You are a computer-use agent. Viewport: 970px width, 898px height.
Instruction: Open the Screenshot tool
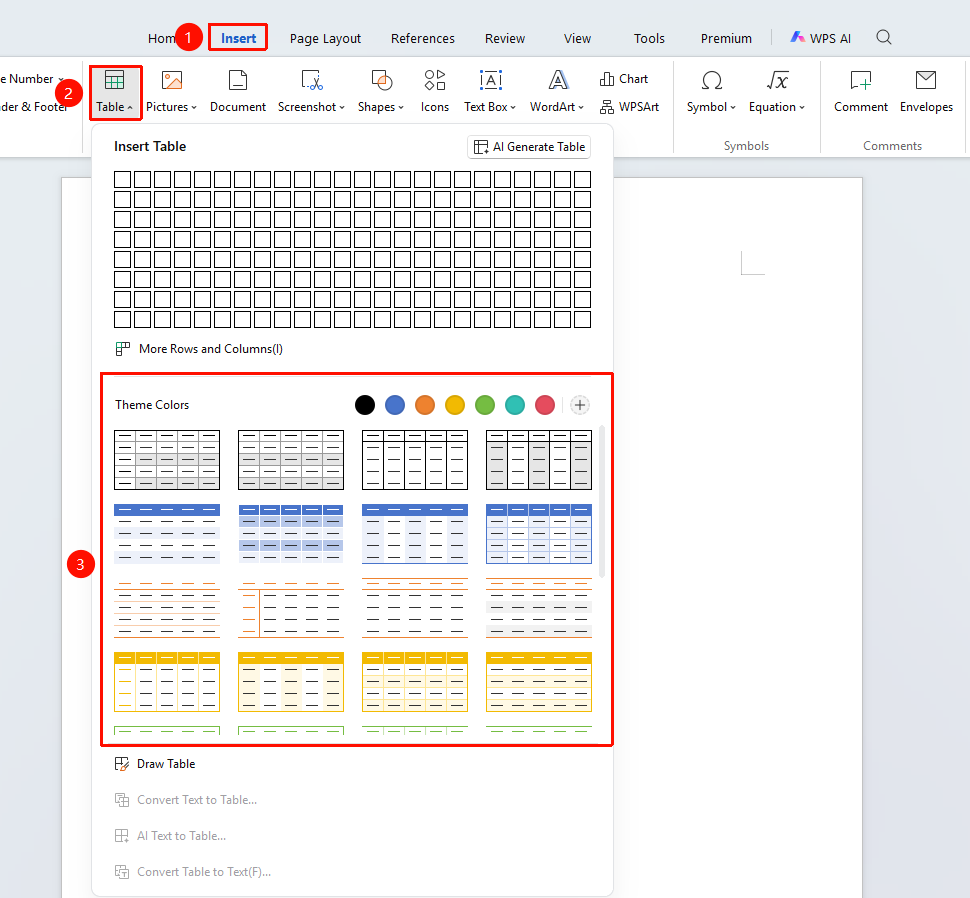pos(311,91)
